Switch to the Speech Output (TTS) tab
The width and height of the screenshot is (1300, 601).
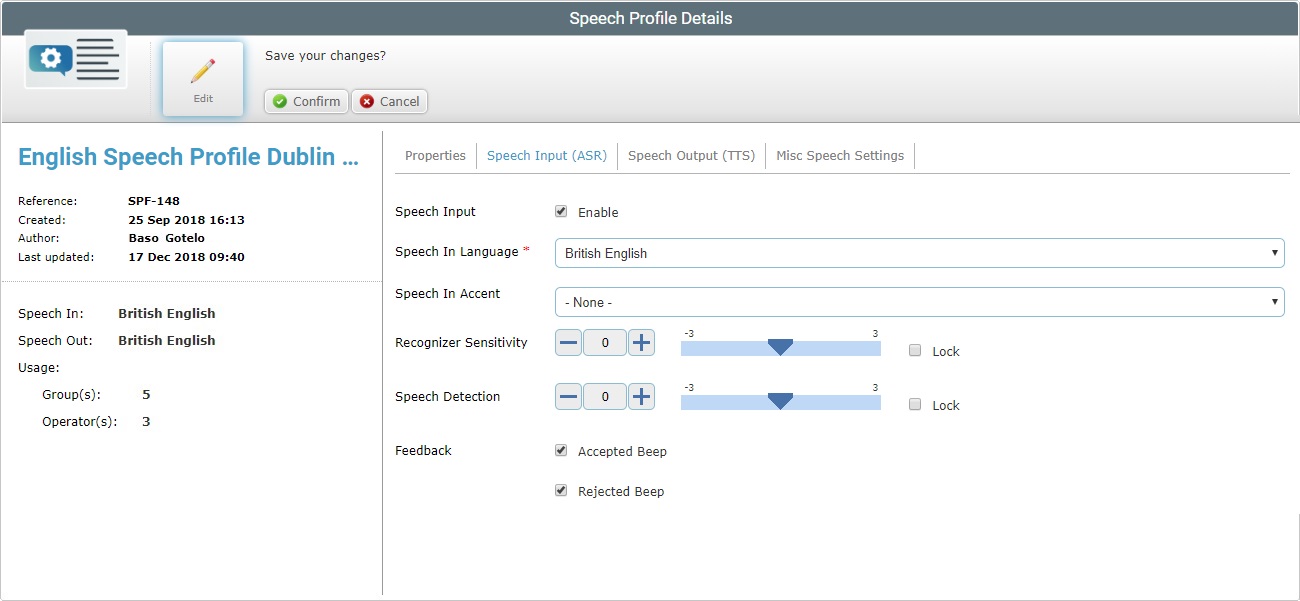[x=691, y=155]
